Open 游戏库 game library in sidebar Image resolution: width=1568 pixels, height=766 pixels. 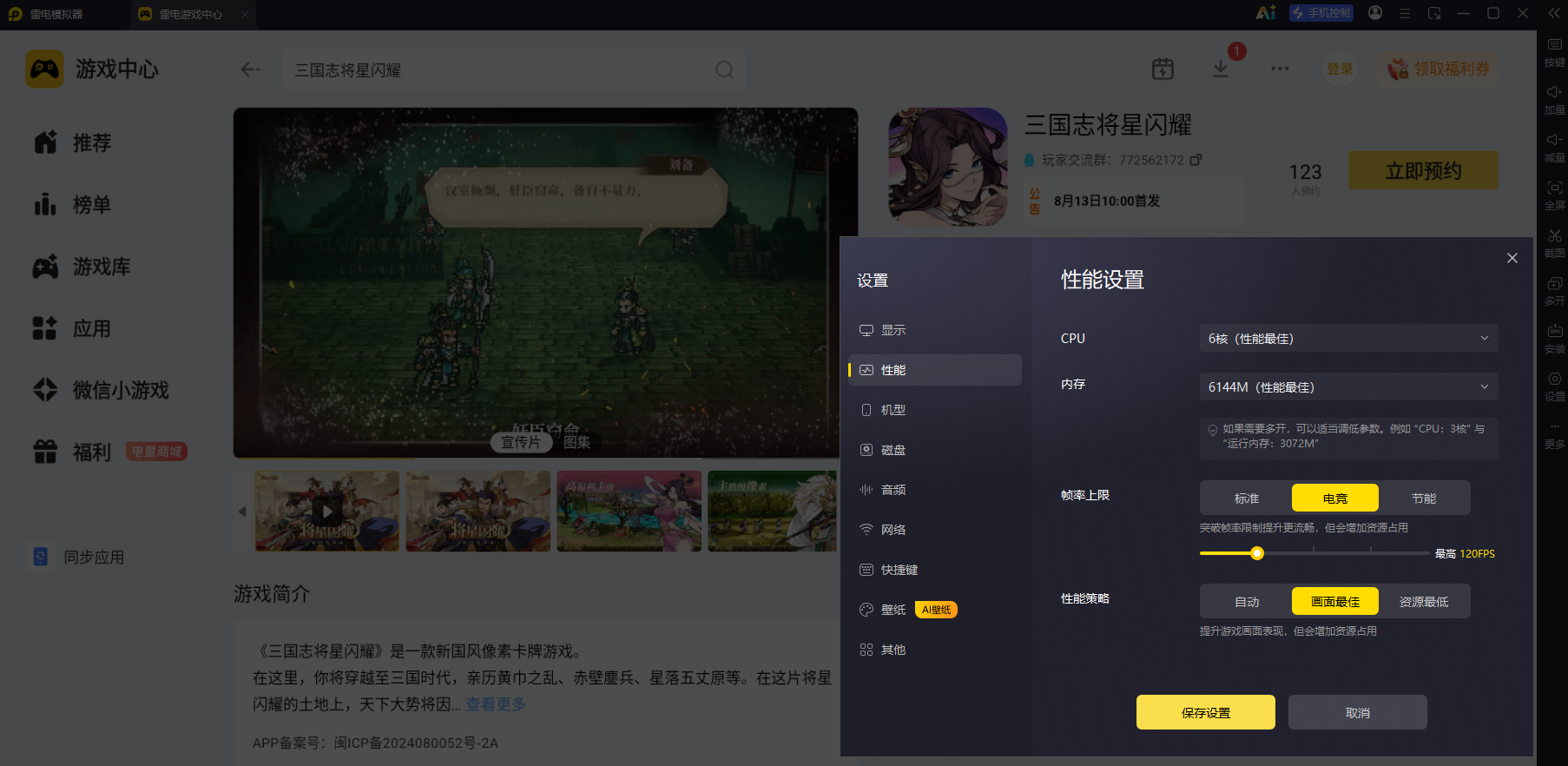click(82, 267)
